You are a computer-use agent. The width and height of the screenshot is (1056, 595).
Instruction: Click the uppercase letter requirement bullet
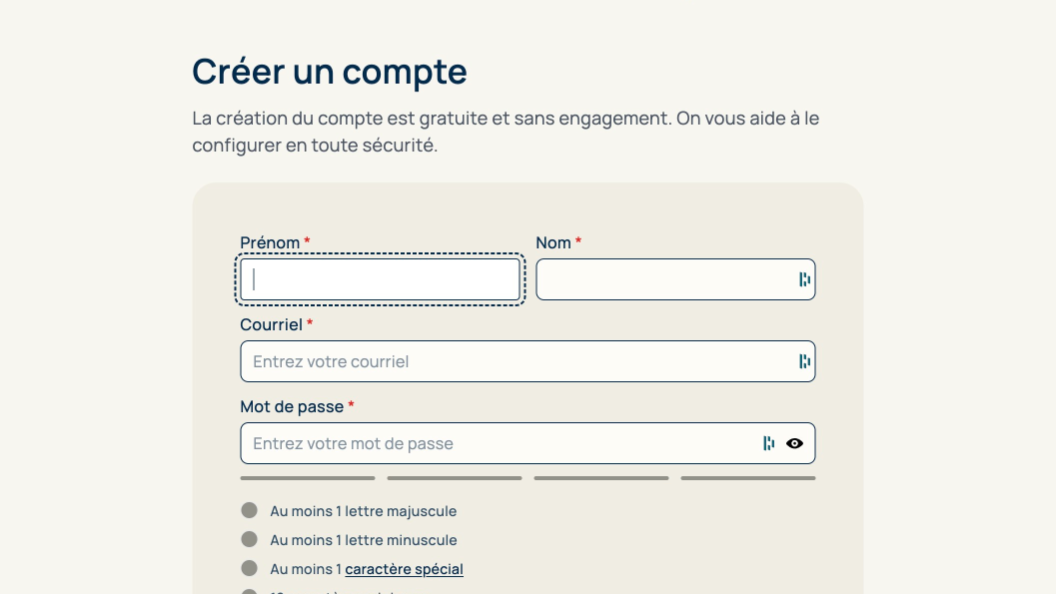click(x=249, y=511)
